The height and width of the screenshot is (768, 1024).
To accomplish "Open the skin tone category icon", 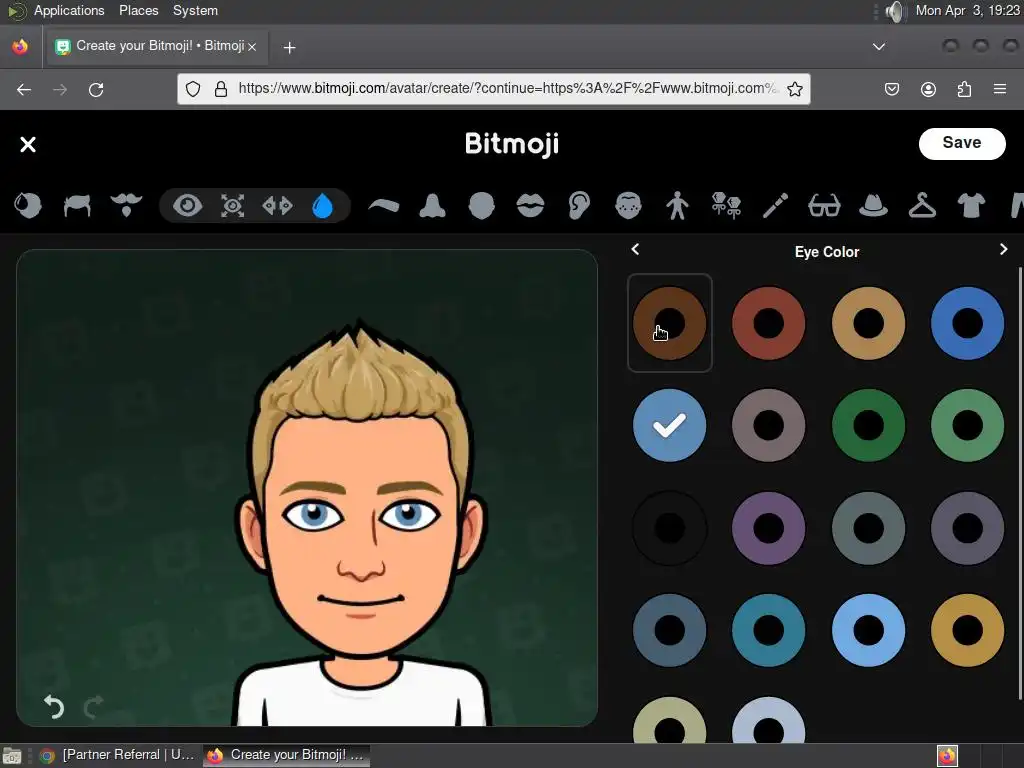I will pos(28,206).
